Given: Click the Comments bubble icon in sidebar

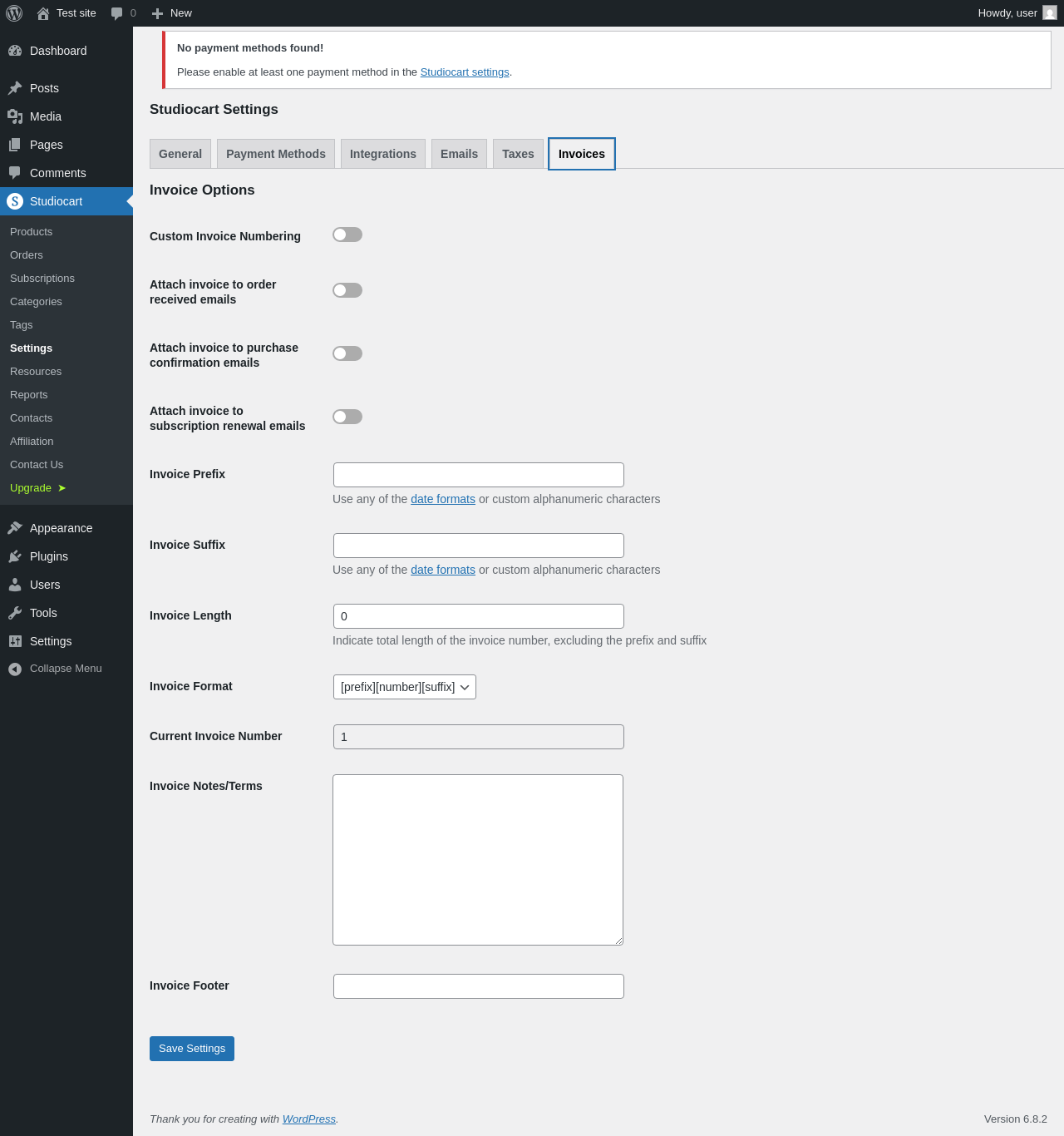Looking at the screenshot, I should tap(15, 173).
